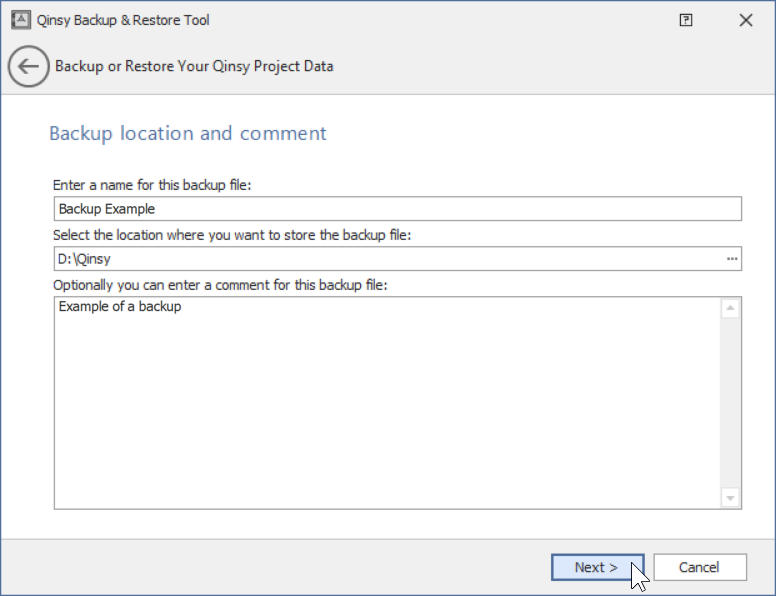Click the backup file name field
Viewport: 776px width, 596px height.
[x=397, y=208]
